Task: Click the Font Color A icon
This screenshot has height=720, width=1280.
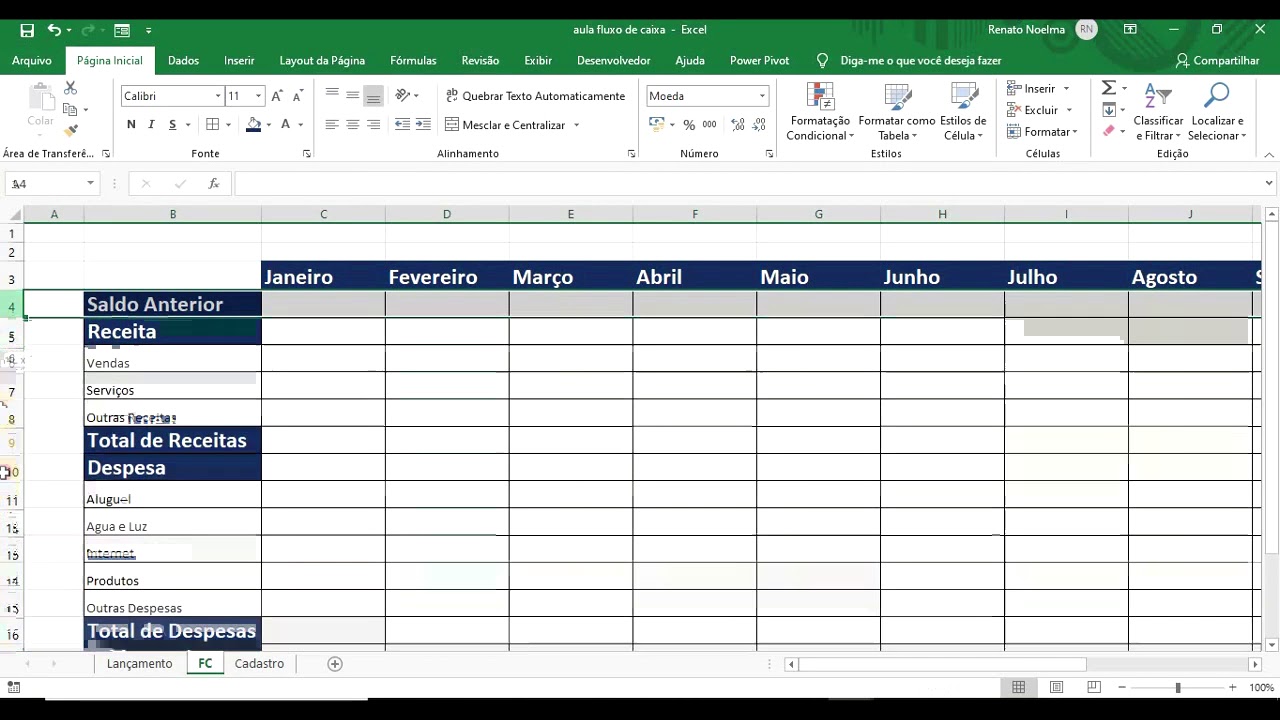Action: click(x=286, y=125)
